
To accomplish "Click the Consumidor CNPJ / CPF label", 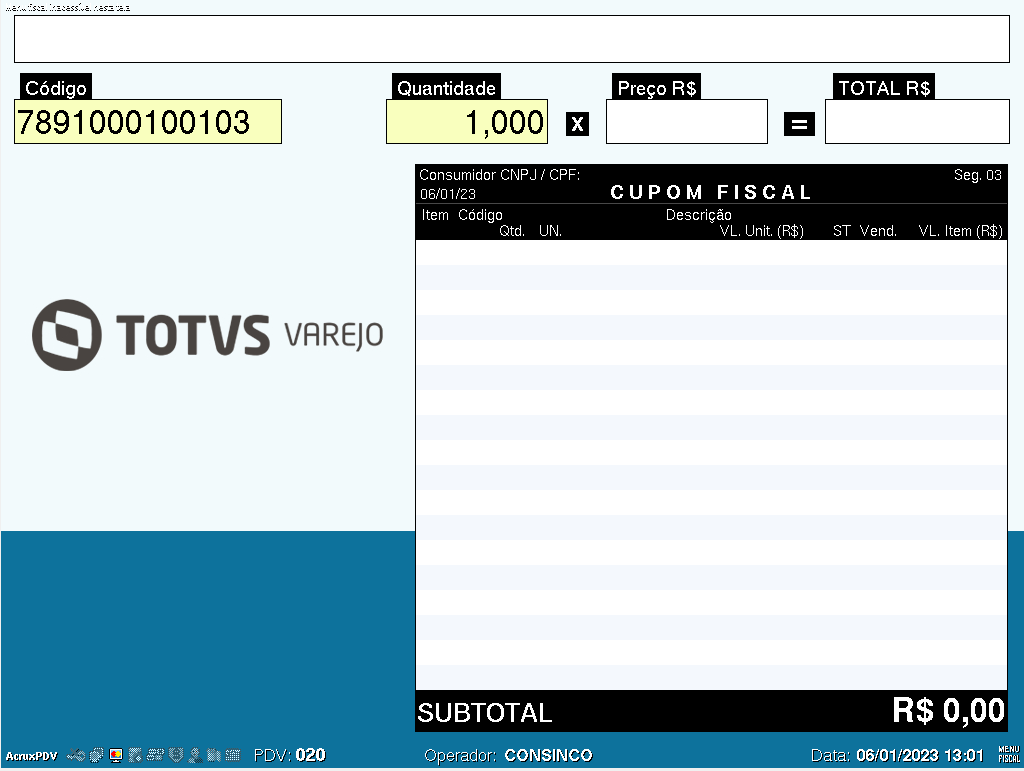I will [500, 175].
